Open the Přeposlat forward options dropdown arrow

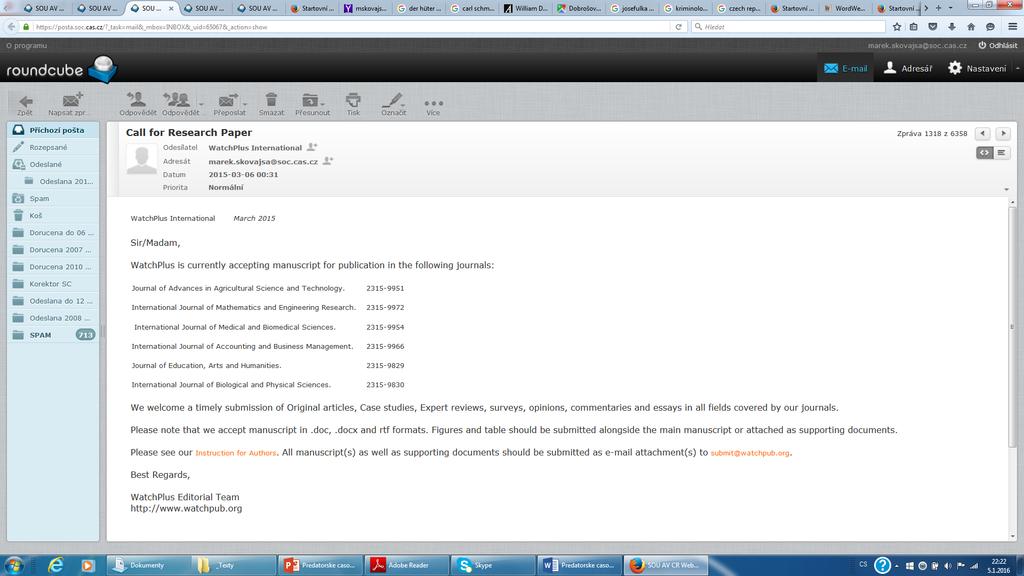point(245,104)
